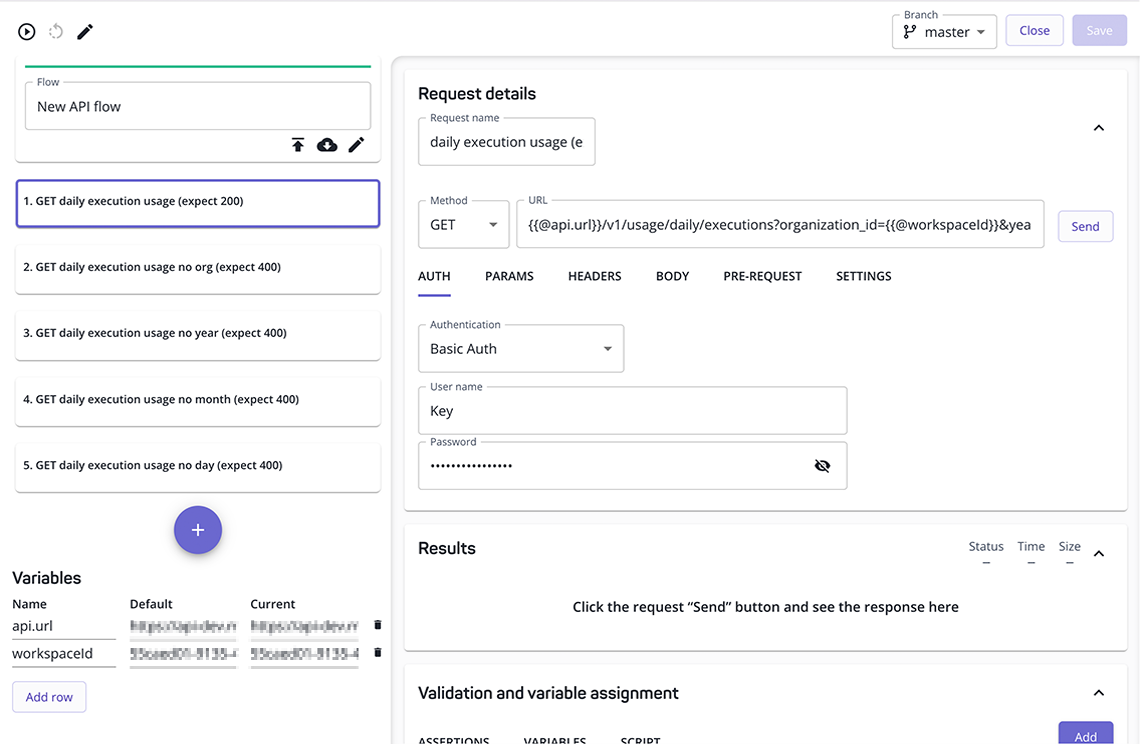The width and height of the screenshot is (1140, 744).
Task: Edit the flow using its pencil icon
Action: pos(356,145)
